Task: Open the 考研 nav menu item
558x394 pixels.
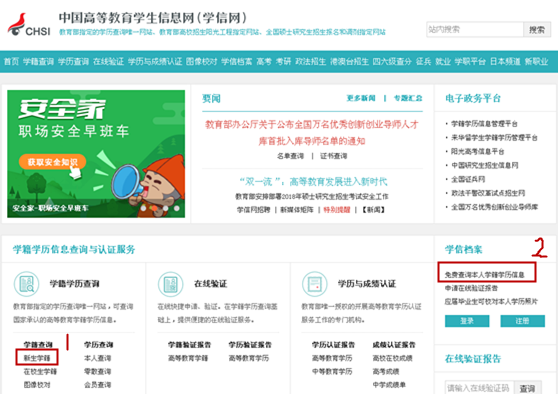Action: 283,62
